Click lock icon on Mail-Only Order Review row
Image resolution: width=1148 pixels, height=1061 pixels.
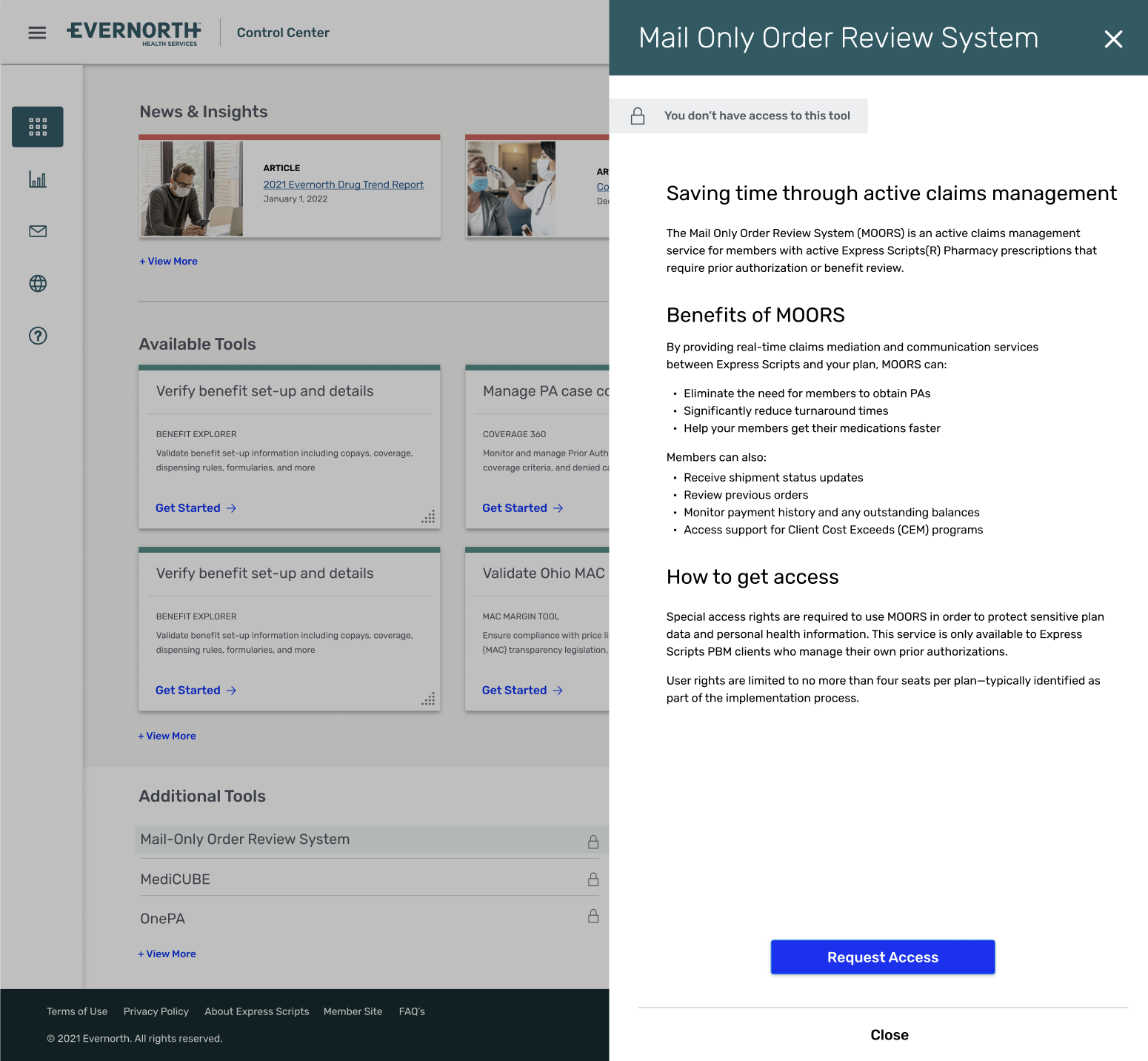[593, 842]
